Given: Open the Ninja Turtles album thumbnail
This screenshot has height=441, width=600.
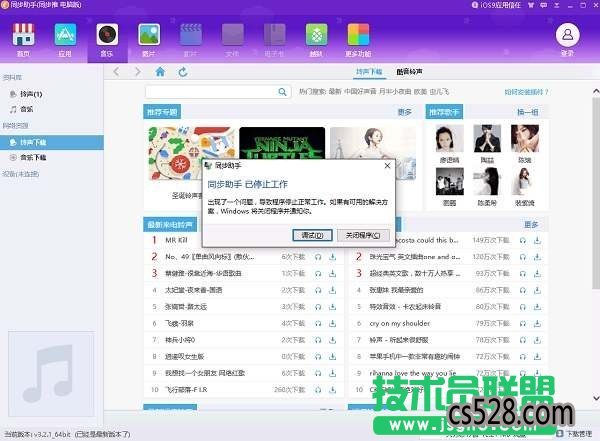Looking at the screenshot, I should pos(282,143).
